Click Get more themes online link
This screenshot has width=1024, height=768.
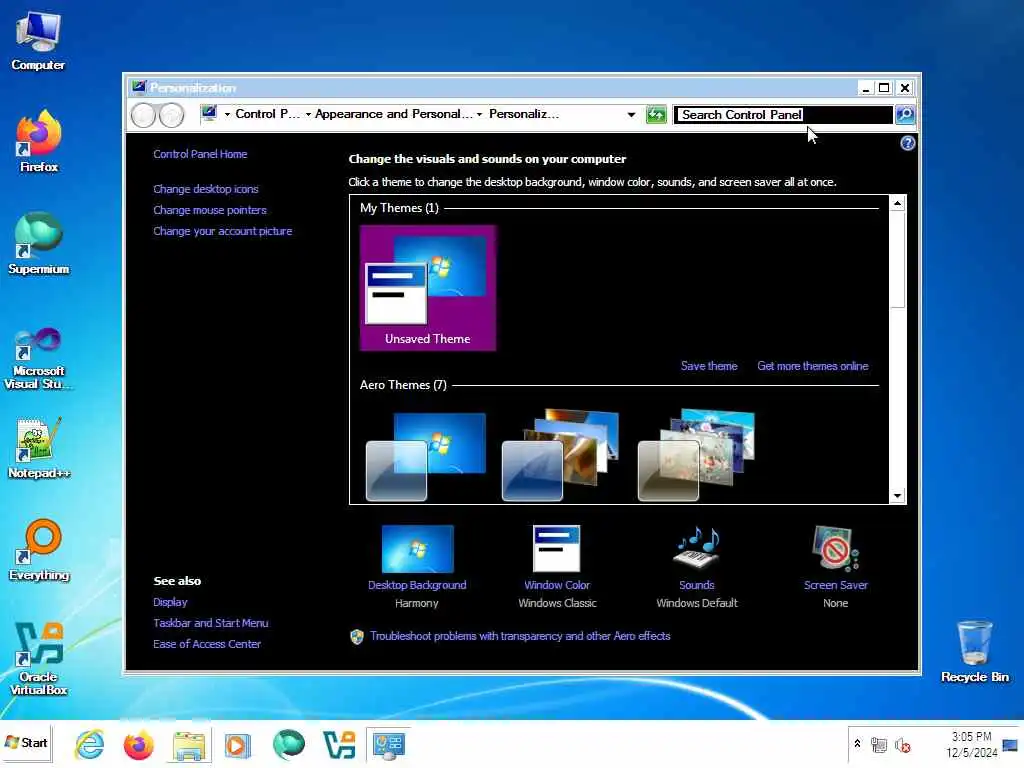812,366
